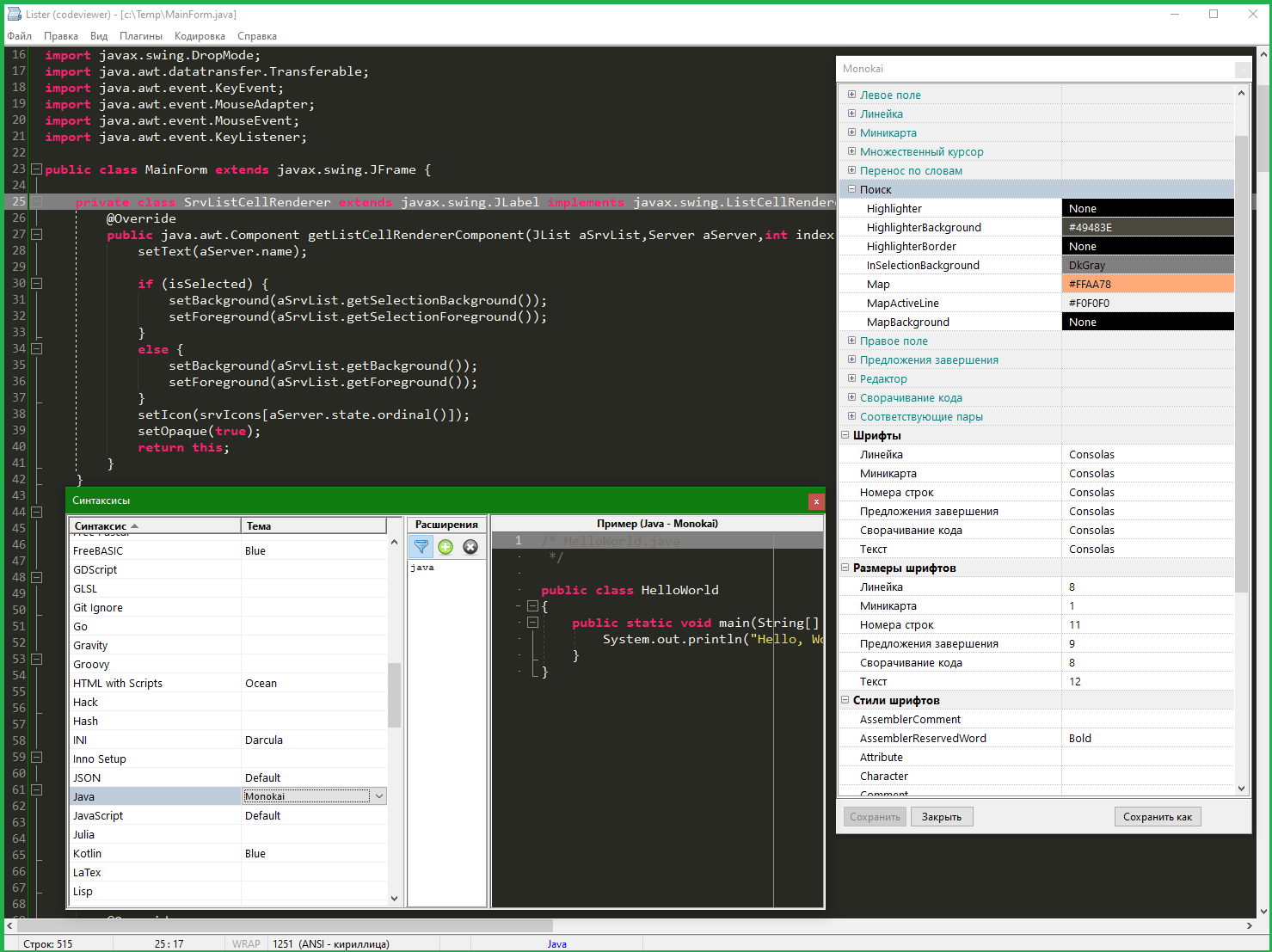
Task: Click the filter funnel icon under Расширения
Action: click(x=421, y=547)
